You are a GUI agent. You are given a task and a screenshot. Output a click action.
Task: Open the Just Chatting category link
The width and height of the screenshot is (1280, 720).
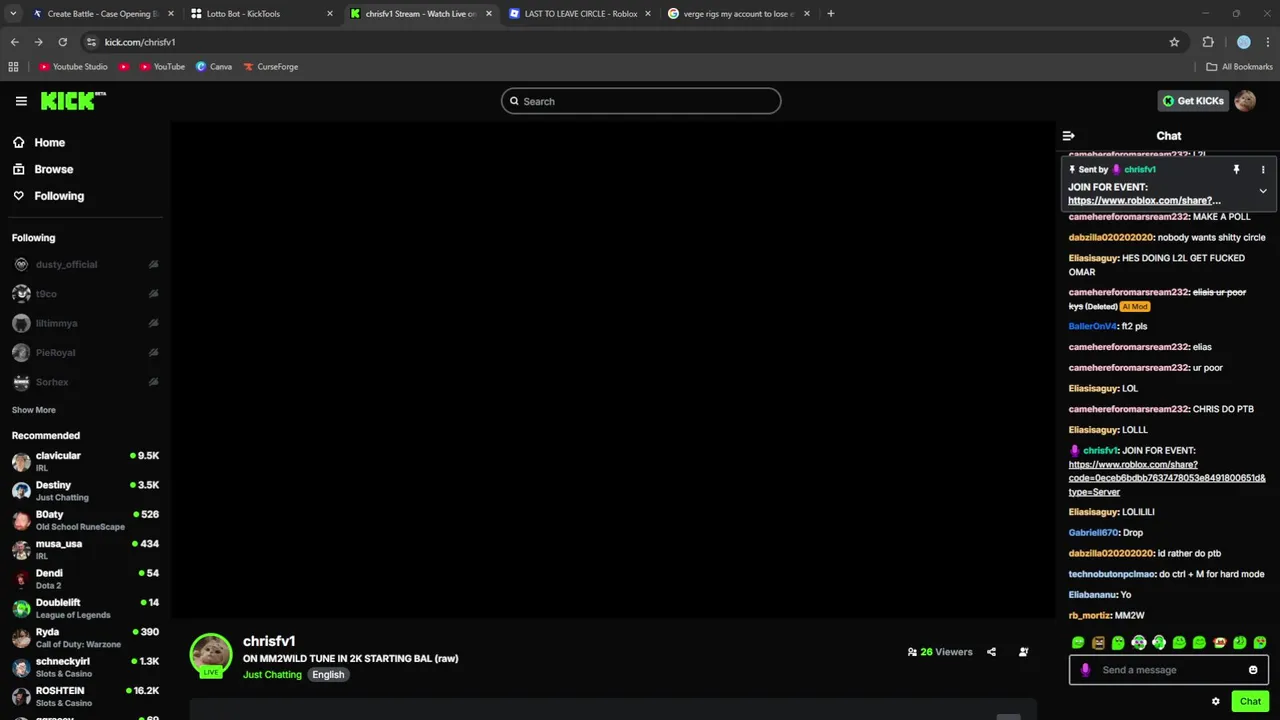coord(272,675)
